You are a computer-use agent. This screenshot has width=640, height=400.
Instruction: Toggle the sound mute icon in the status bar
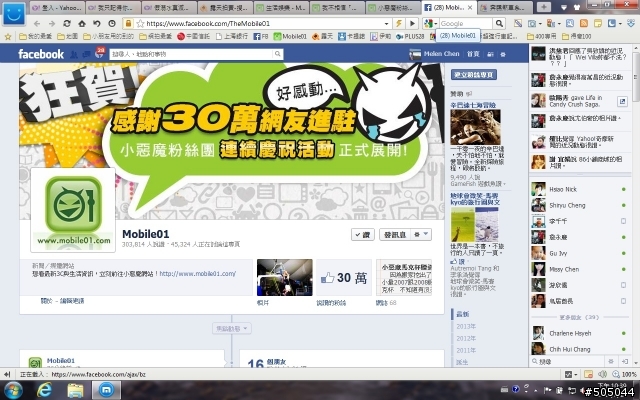click(602, 374)
